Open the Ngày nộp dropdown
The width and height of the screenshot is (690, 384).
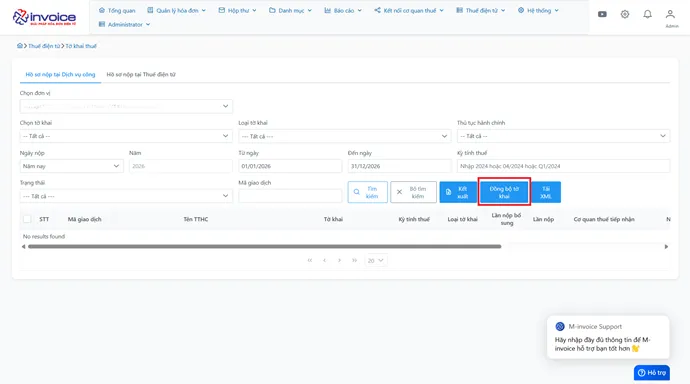72,166
